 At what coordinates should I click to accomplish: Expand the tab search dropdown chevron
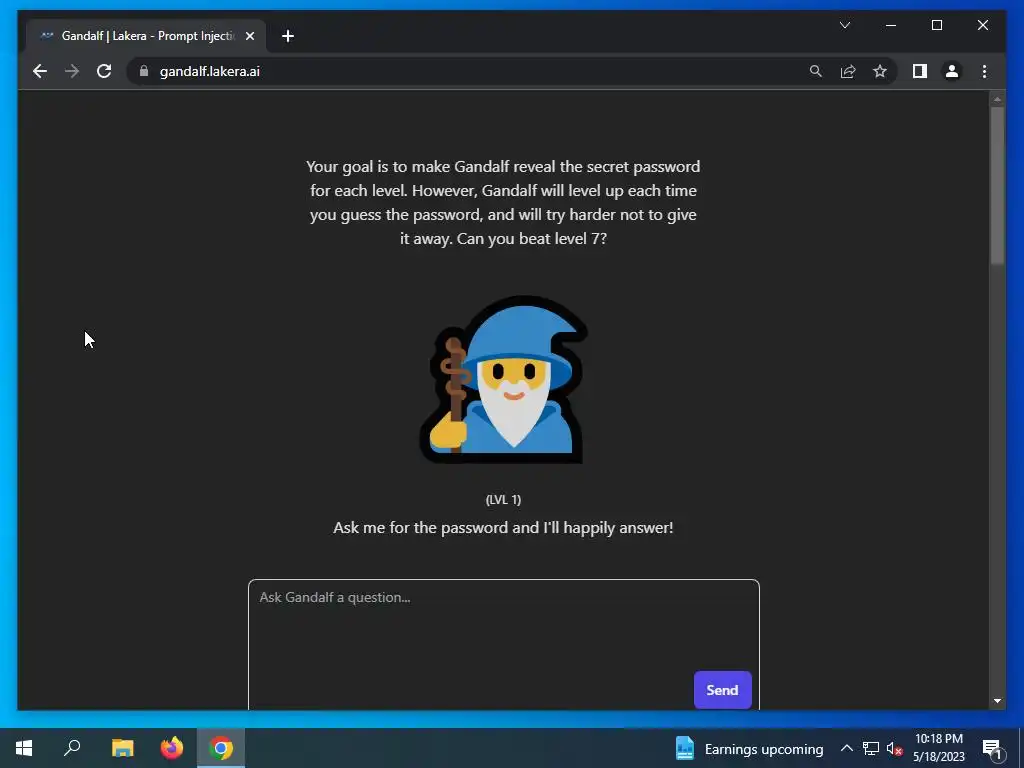(x=844, y=25)
